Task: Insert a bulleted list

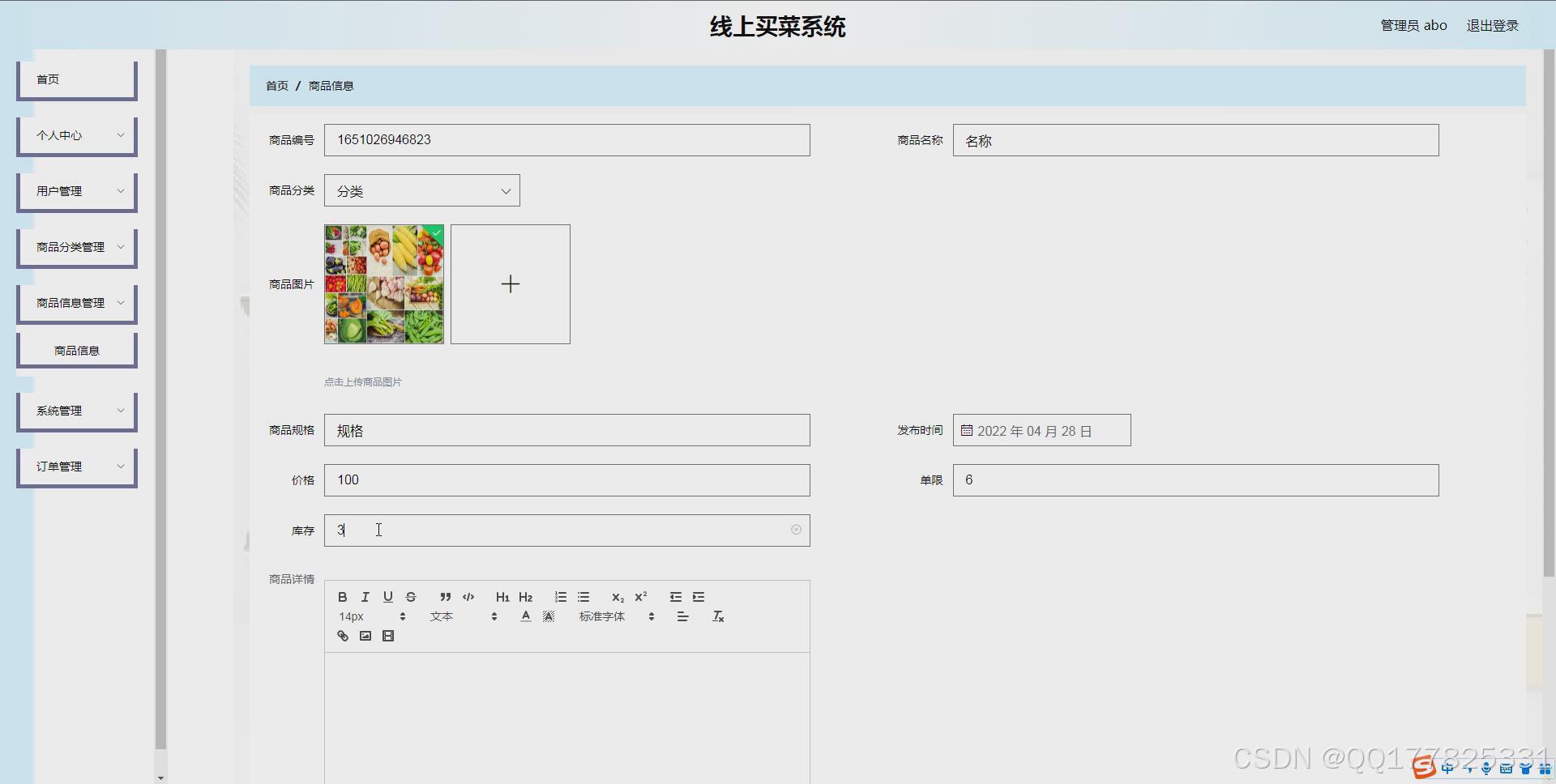Action: coord(583,597)
